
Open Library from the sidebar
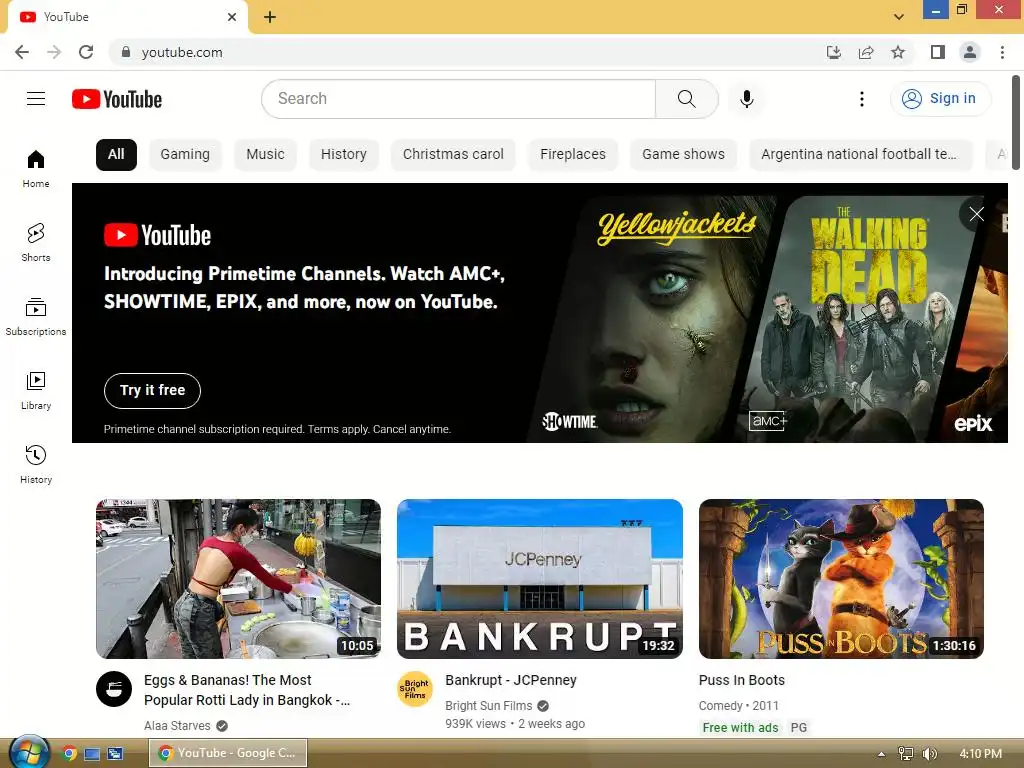(x=36, y=391)
